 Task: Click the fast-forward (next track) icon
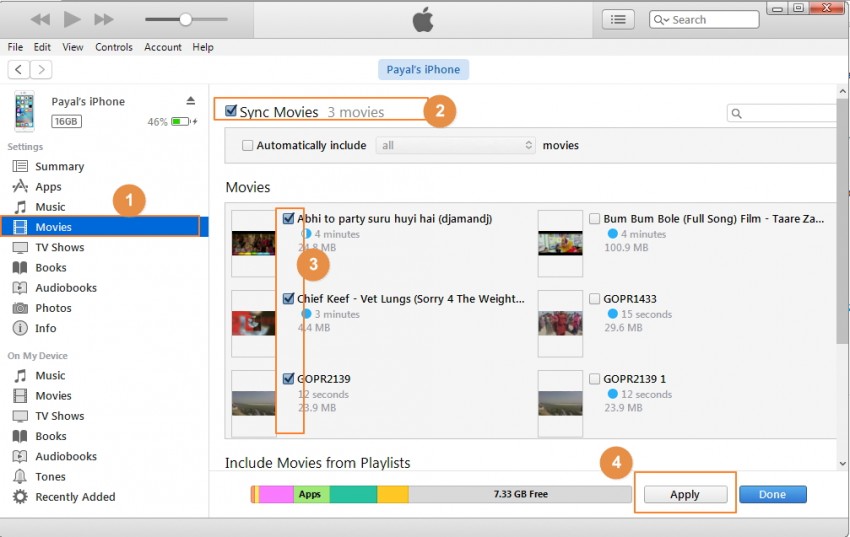click(103, 19)
